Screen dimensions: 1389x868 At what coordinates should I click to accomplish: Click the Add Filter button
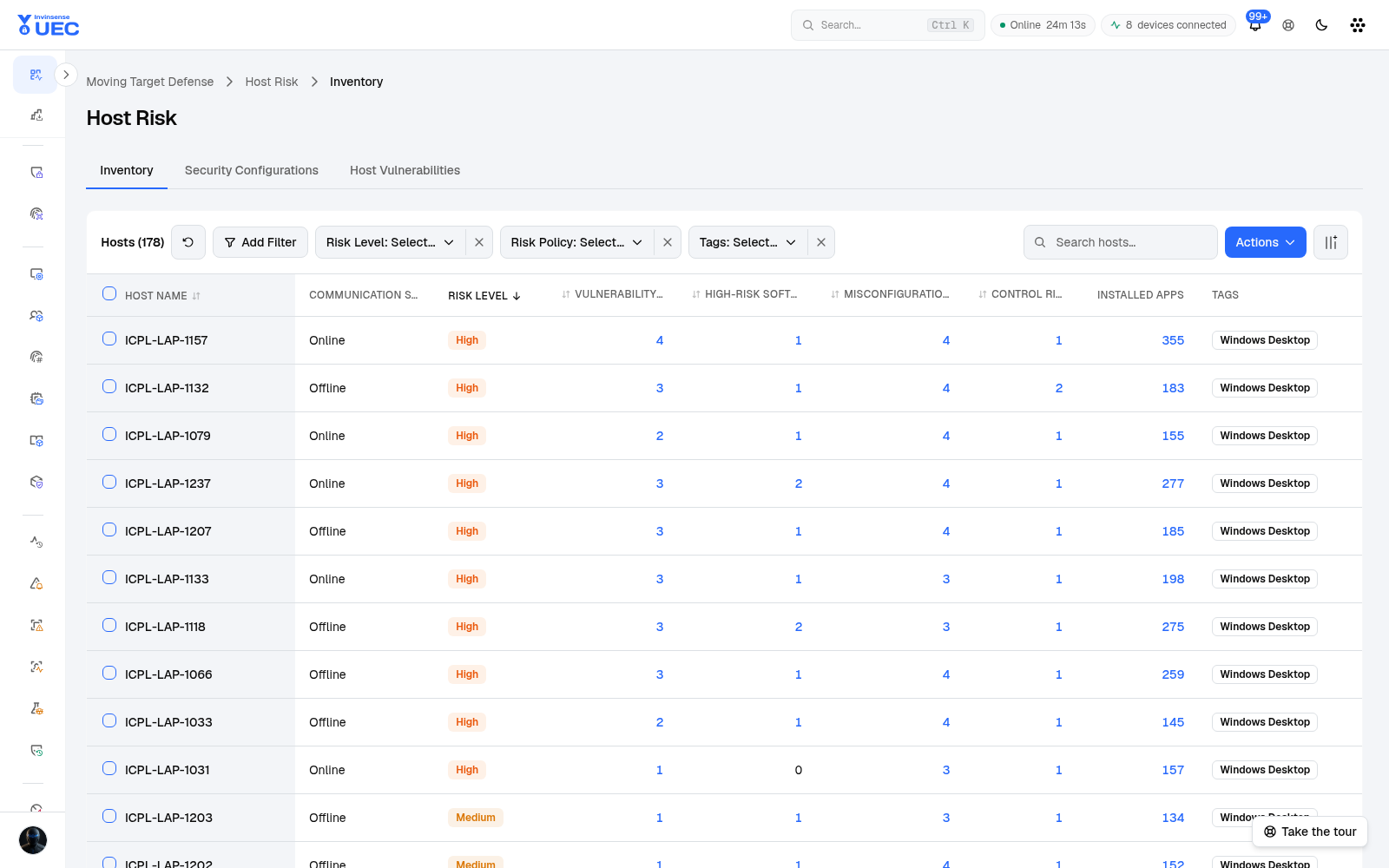(x=260, y=242)
